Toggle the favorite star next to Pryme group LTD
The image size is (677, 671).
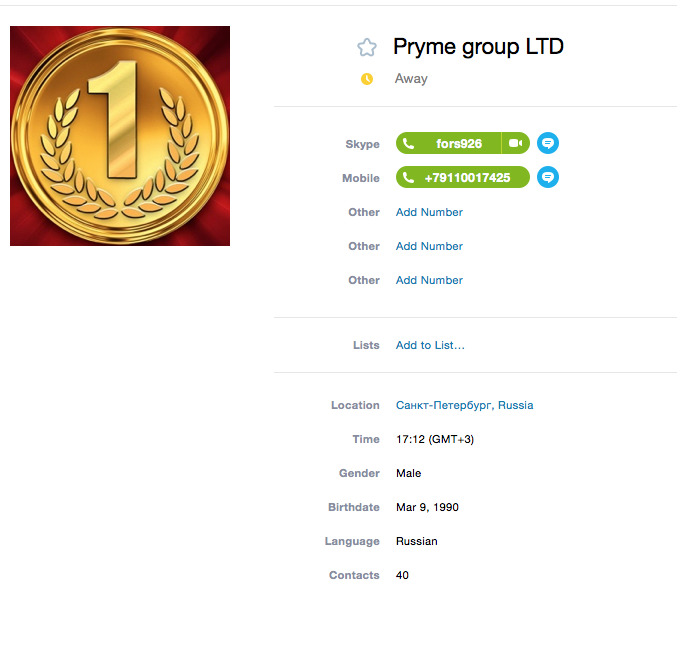367,47
